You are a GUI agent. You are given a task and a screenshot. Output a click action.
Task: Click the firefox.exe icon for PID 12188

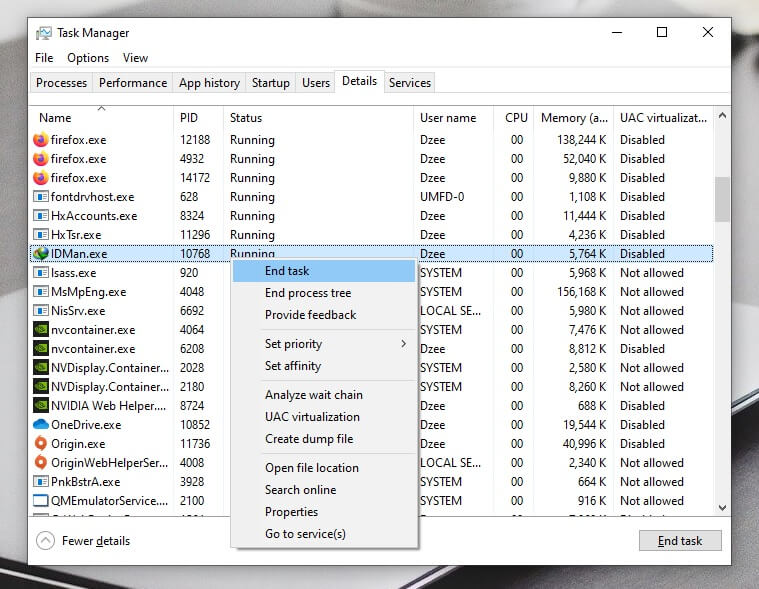coord(41,140)
